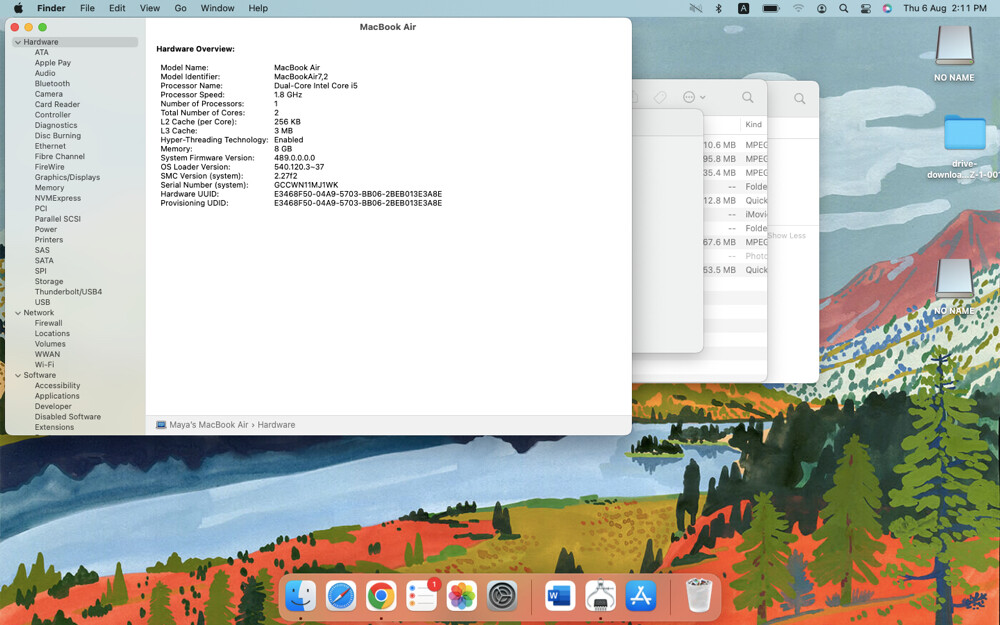1000x625 pixels.
Task: Click Maya's MacBook Air in path bar
Action: coord(209,425)
